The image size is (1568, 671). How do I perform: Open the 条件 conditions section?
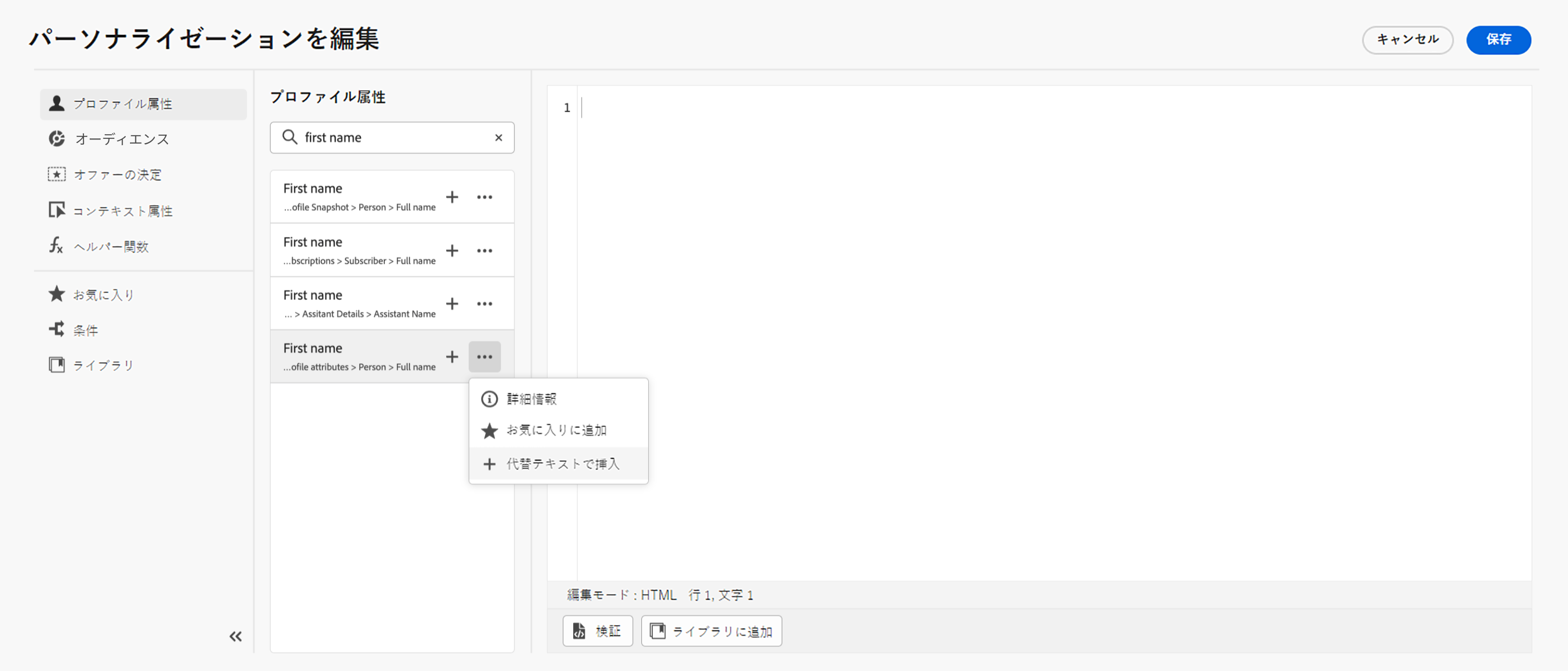pyautogui.click(x=85, y=330)
